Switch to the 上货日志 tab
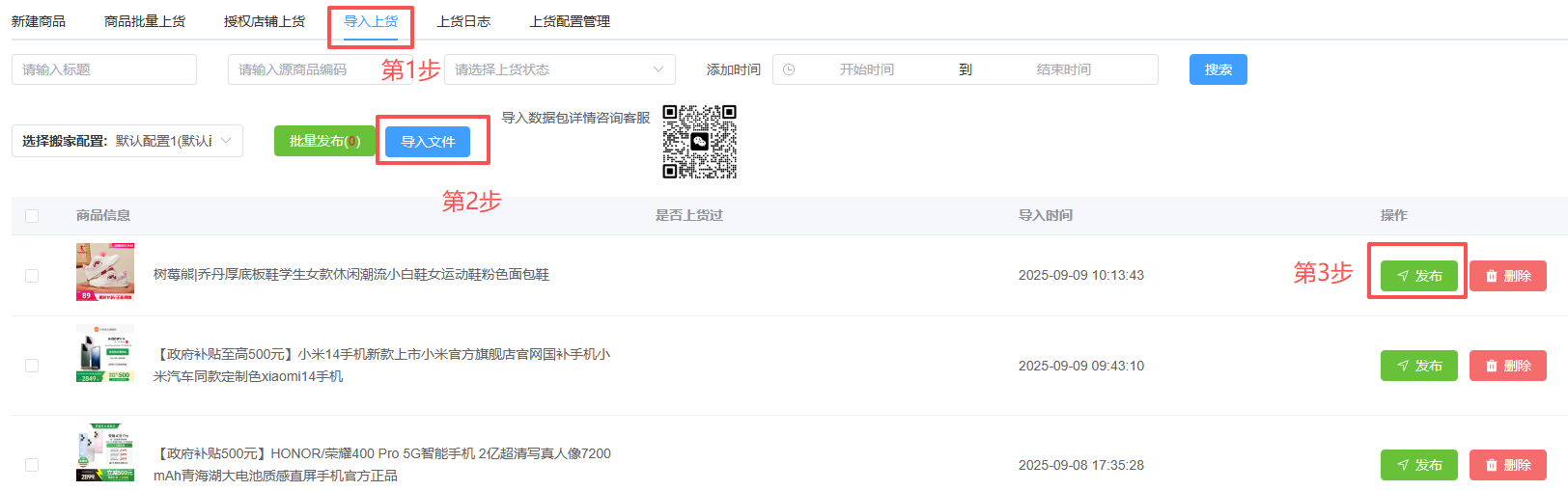The height and width of the screenshot is (491, 1568). [x=463, y=21]
